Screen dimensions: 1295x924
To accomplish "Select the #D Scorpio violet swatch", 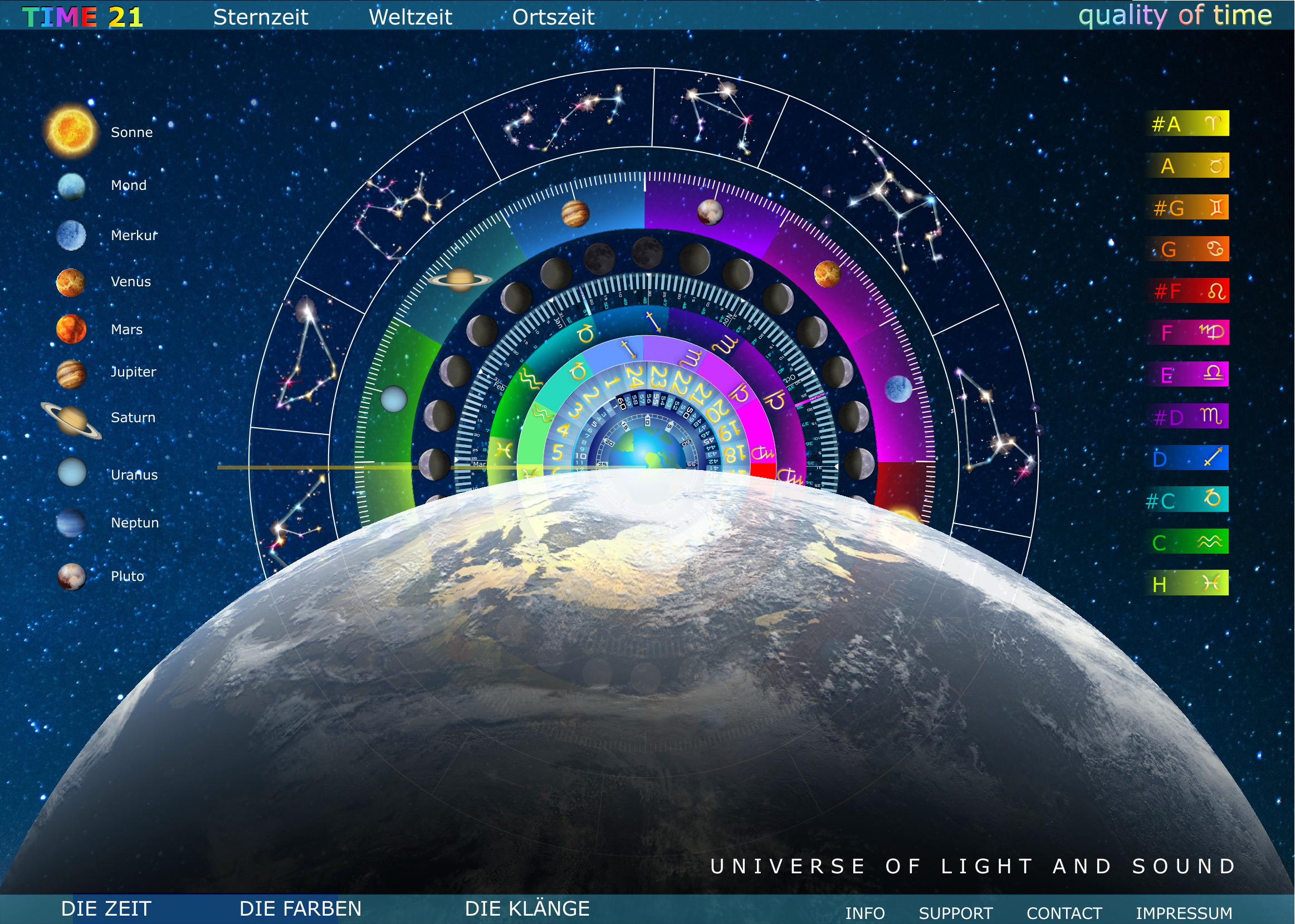I will (x=1187, y=416).
